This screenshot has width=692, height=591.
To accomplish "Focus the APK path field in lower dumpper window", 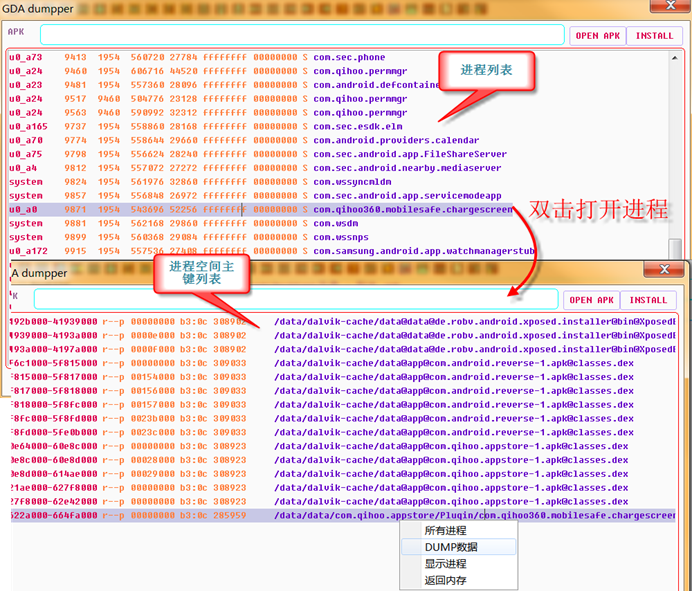I will 296,299.
